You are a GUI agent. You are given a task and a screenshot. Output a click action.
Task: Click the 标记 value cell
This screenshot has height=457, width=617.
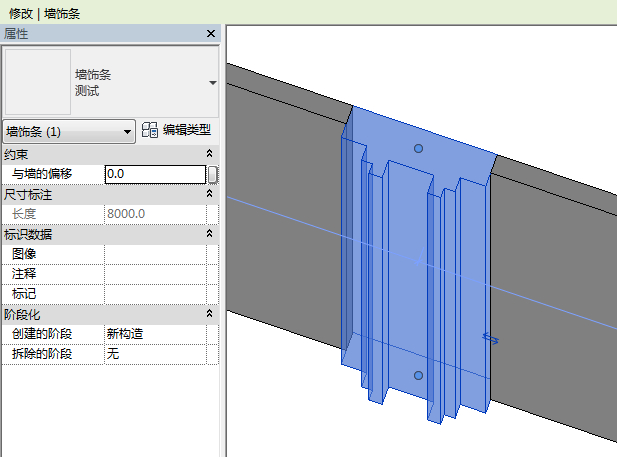[155, 294]
